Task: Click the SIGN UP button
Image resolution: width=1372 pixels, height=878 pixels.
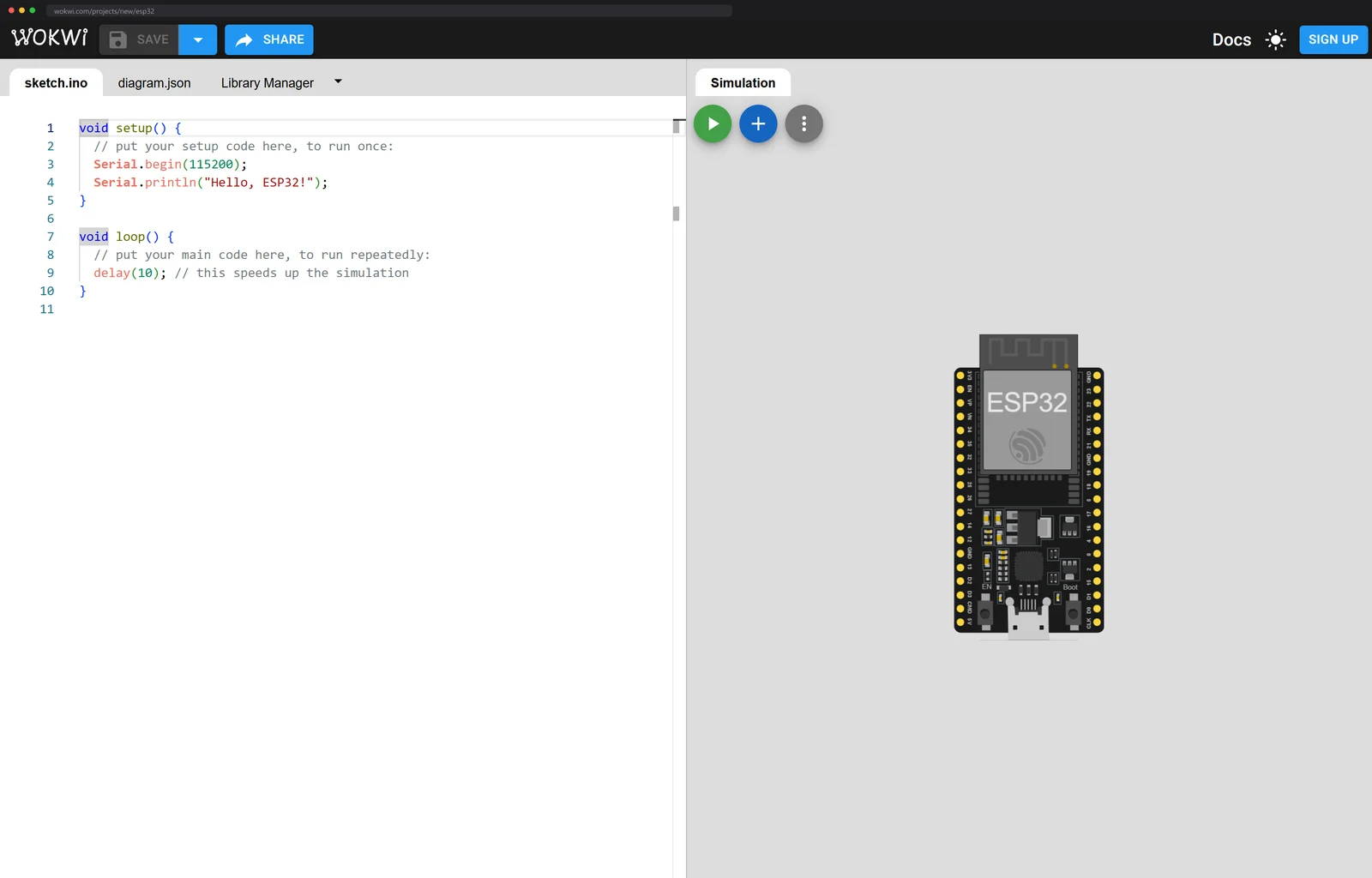Action: click(1333, 39)
